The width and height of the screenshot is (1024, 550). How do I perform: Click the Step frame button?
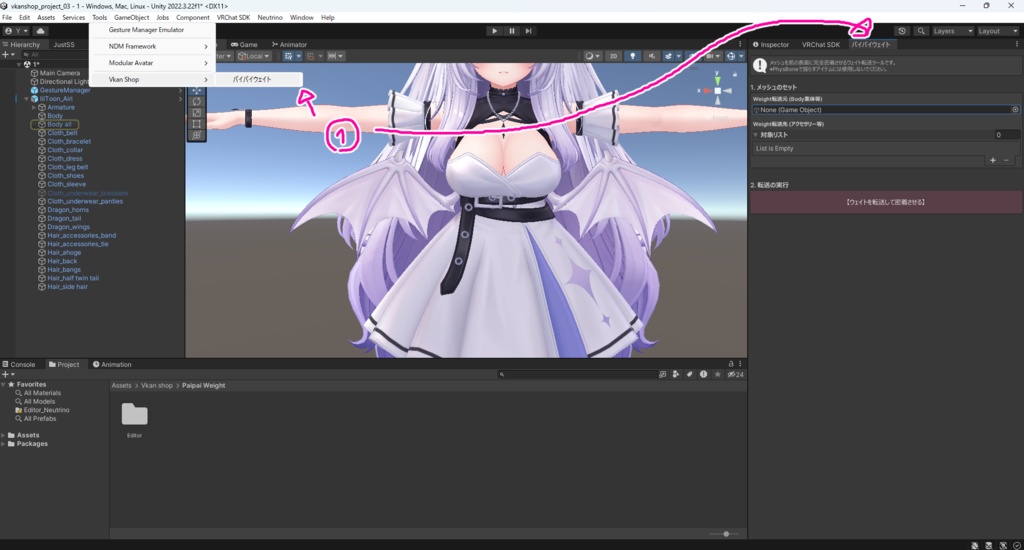(x=528, y=31)
